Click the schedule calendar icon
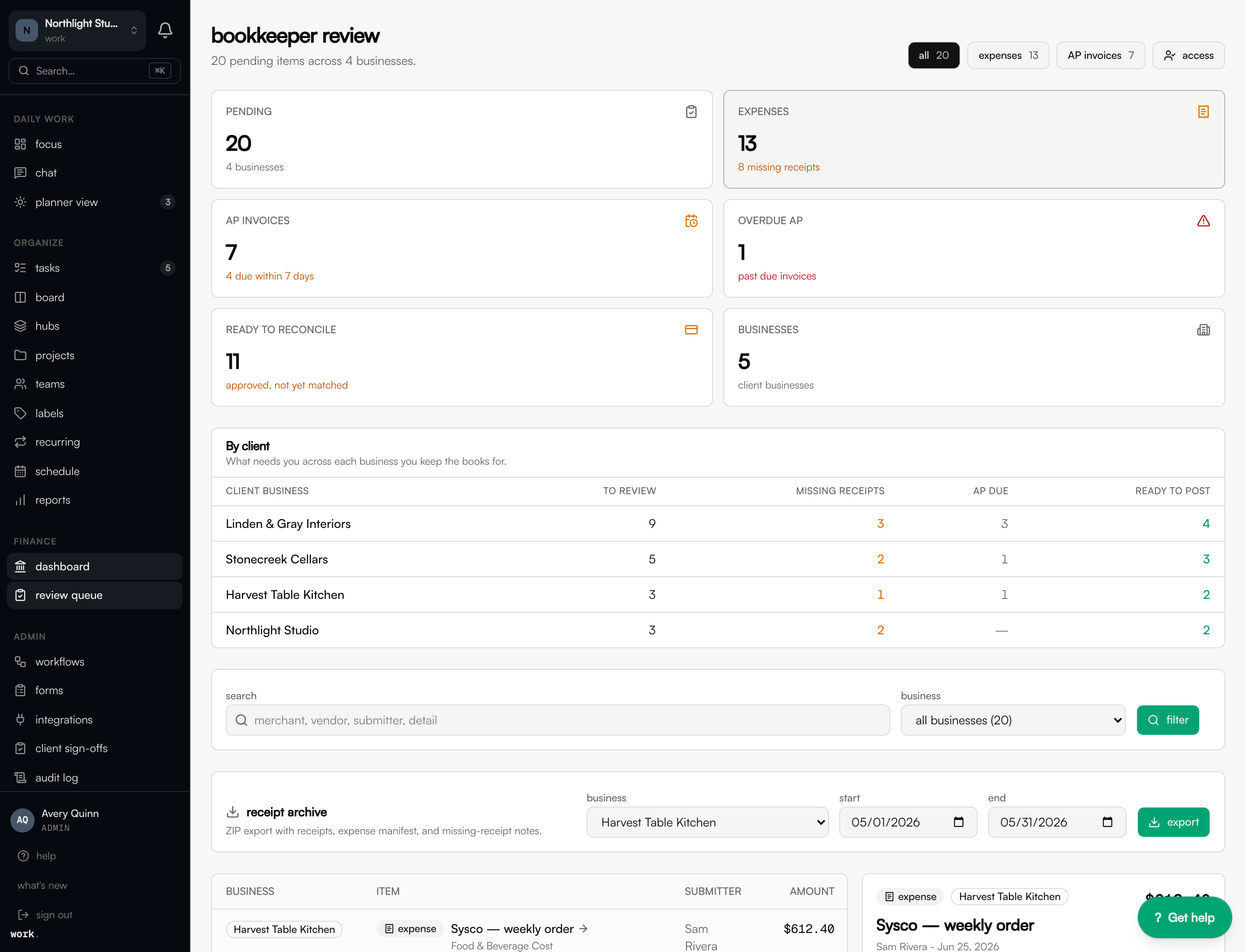The width and height of the screenshot is (1246, 952). (x=20, y=472)
